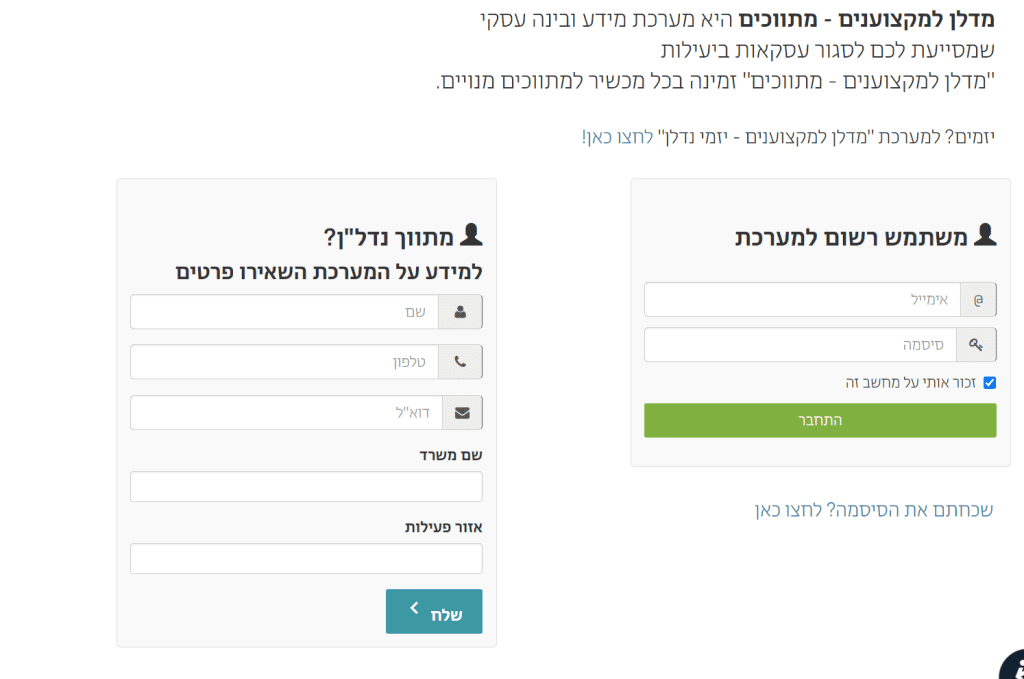
Task: Click the user icon next to משתמש רשום למערכת
Action: (x=984, y=236)
